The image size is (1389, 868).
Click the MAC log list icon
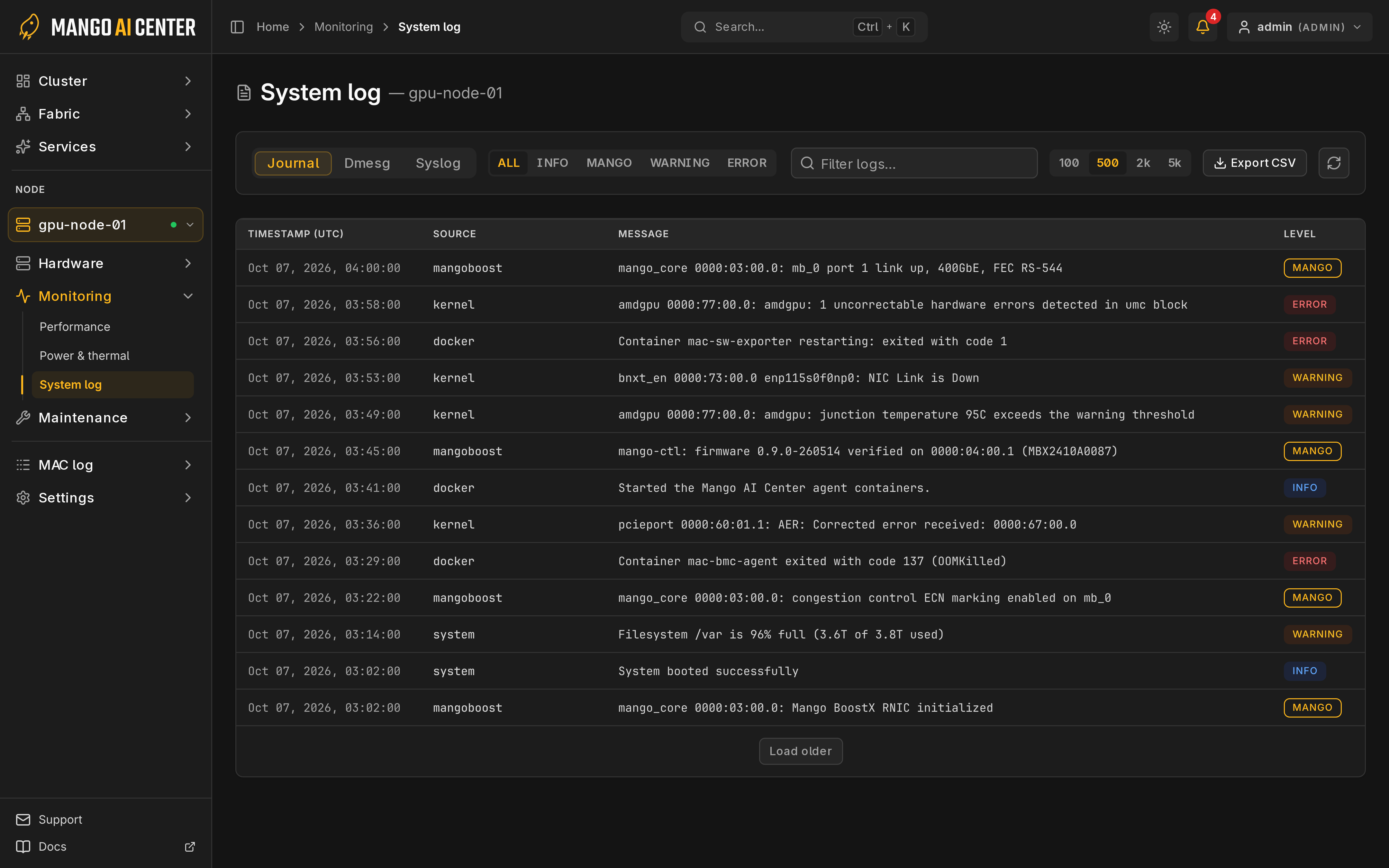click(23, 465)
